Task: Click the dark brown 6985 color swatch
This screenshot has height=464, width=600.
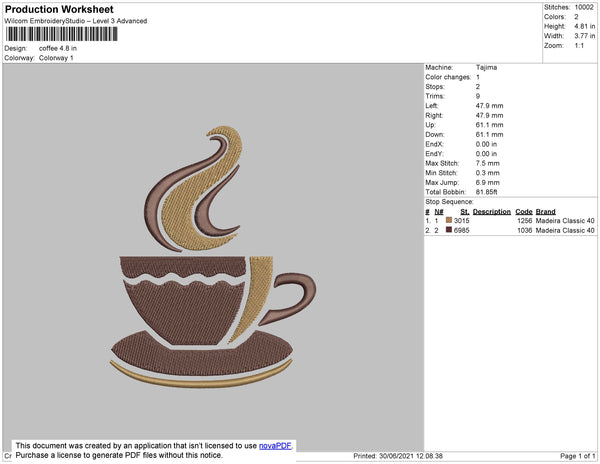Action: (x=449, y=230)
